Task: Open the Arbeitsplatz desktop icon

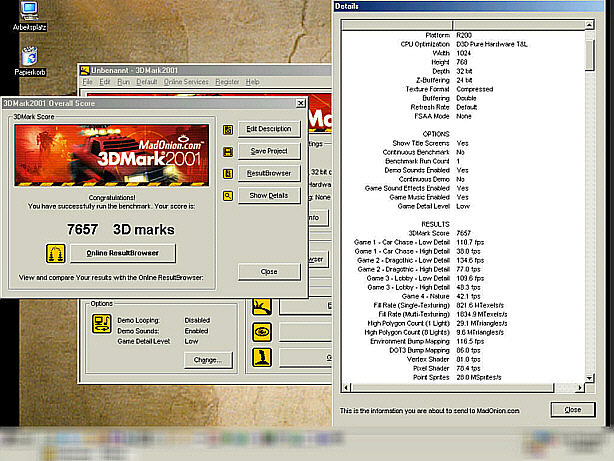Action: (29, 16)
